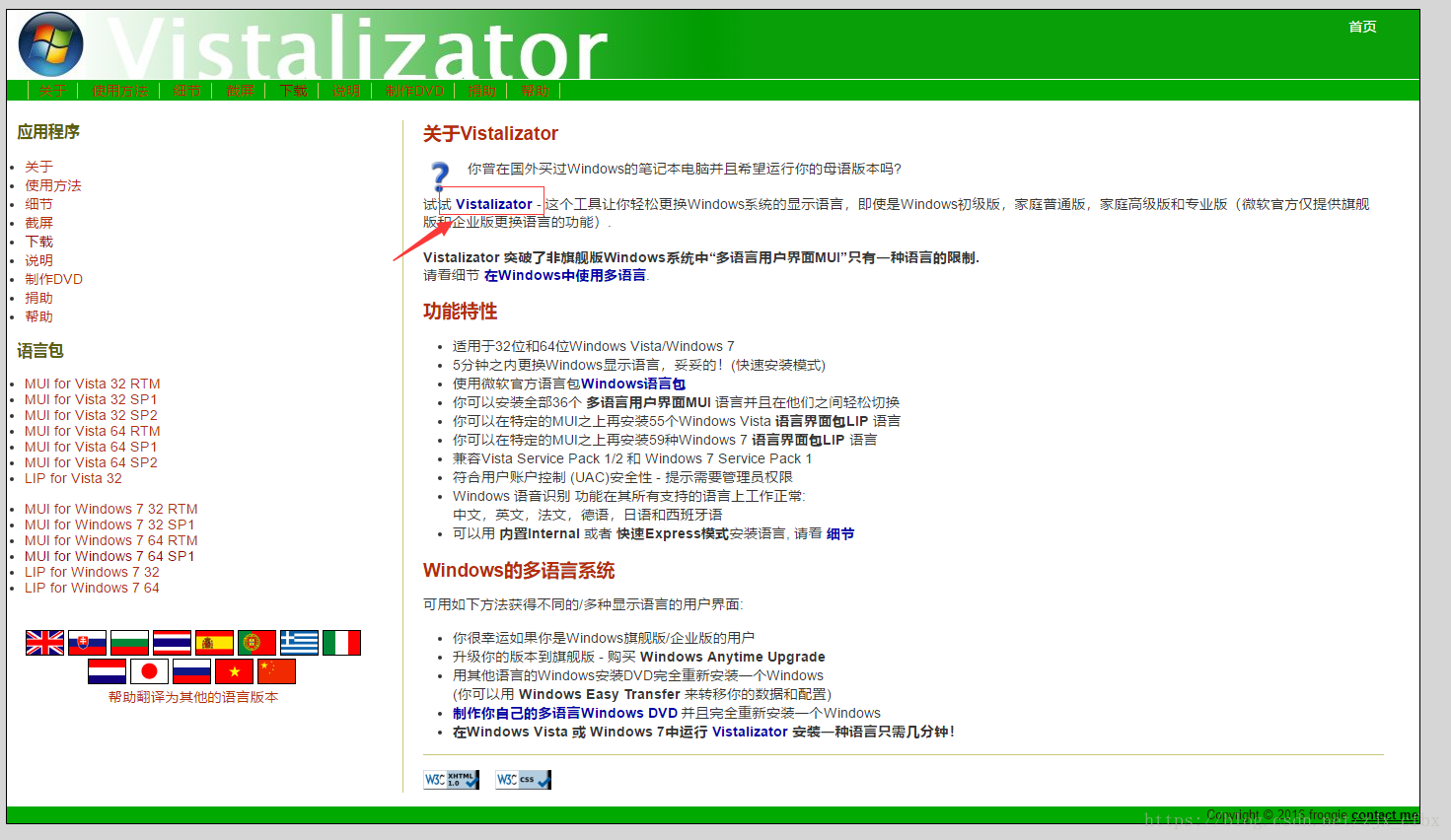
Task: Click the Portugal flag
Action: click(x=256, y=643)
